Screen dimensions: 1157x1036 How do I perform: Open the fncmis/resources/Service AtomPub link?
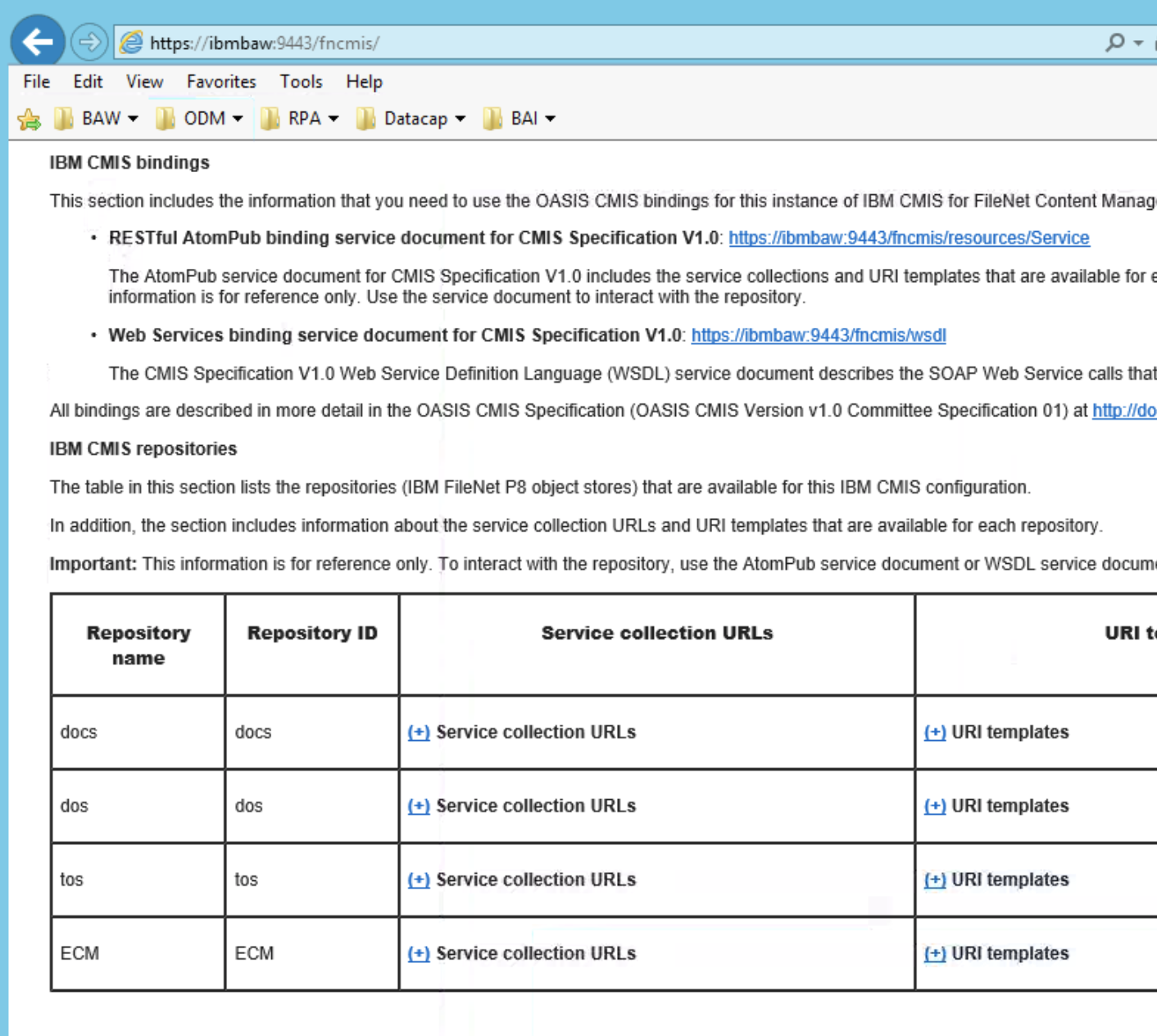coord(909,238)
